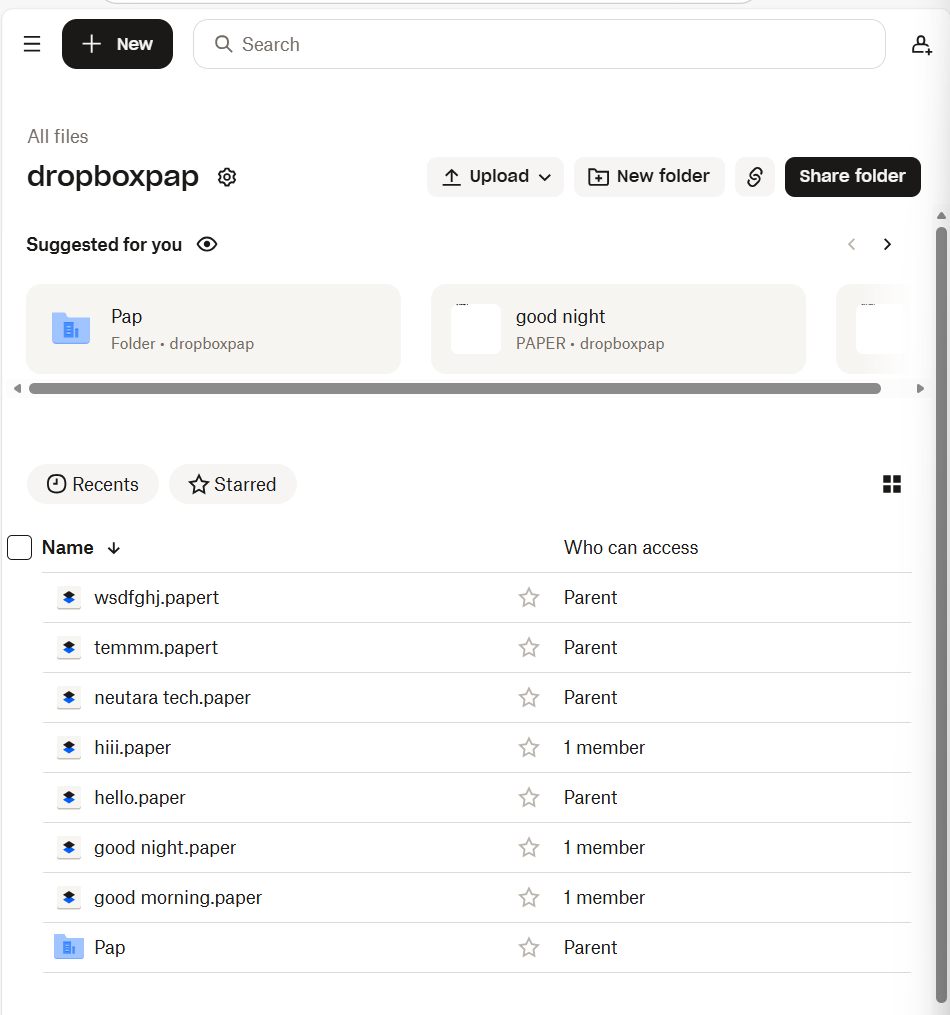Select all files with header checkbox
This screenshot has height=1015, width=950.
19,547
